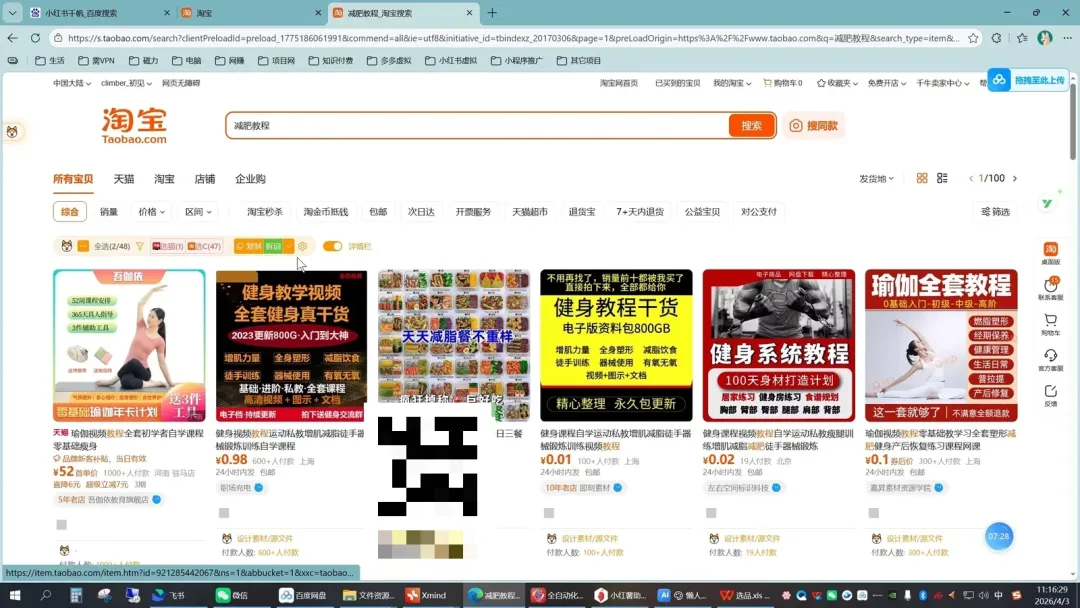Viewport: 1080px width, 608px height.
Task: Open the 筛选 filter panel
Action: click(x=995, y=212)
